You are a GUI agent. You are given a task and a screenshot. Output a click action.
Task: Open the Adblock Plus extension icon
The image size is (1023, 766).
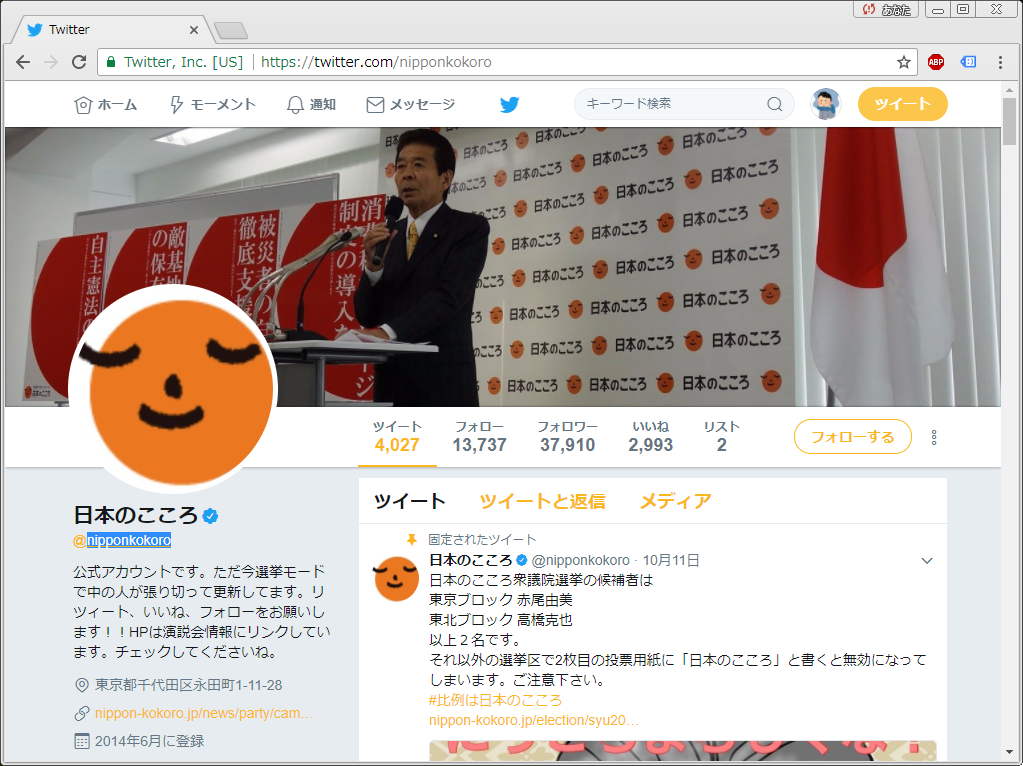point(936,62)
